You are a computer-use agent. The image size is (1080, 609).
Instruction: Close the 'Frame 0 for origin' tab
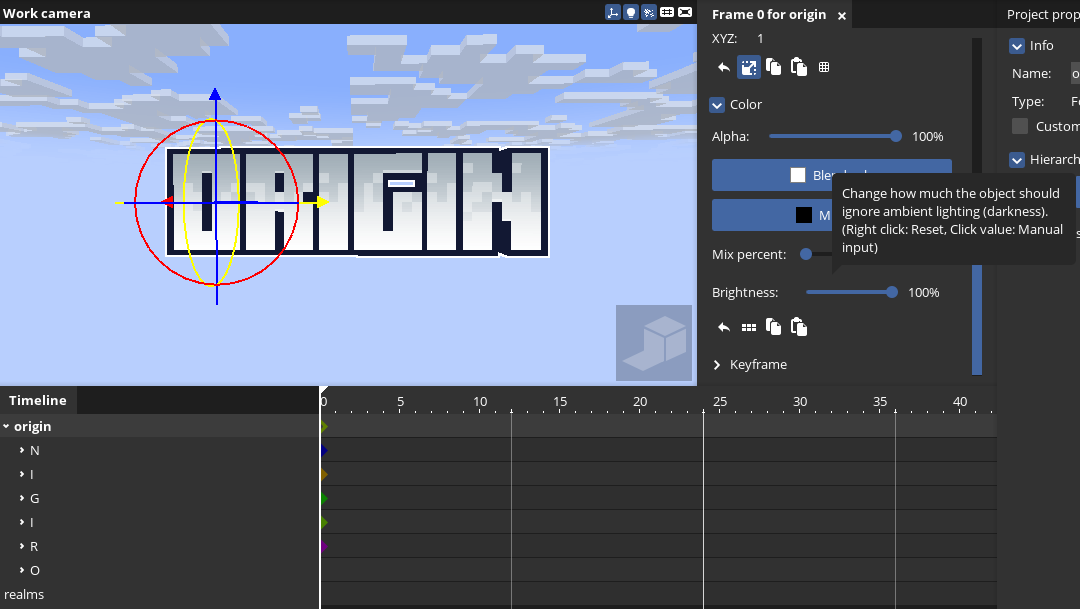[842, 15]
